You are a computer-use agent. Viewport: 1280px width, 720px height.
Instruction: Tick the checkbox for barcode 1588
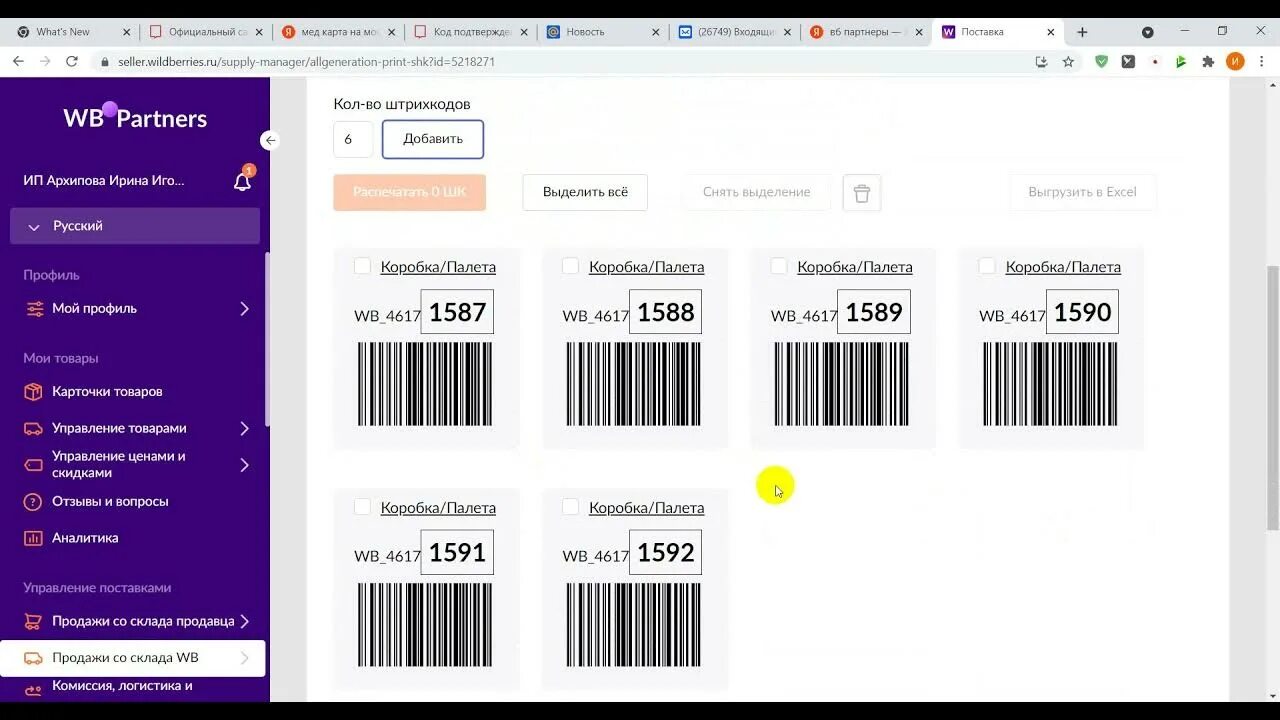pos(570,266)
